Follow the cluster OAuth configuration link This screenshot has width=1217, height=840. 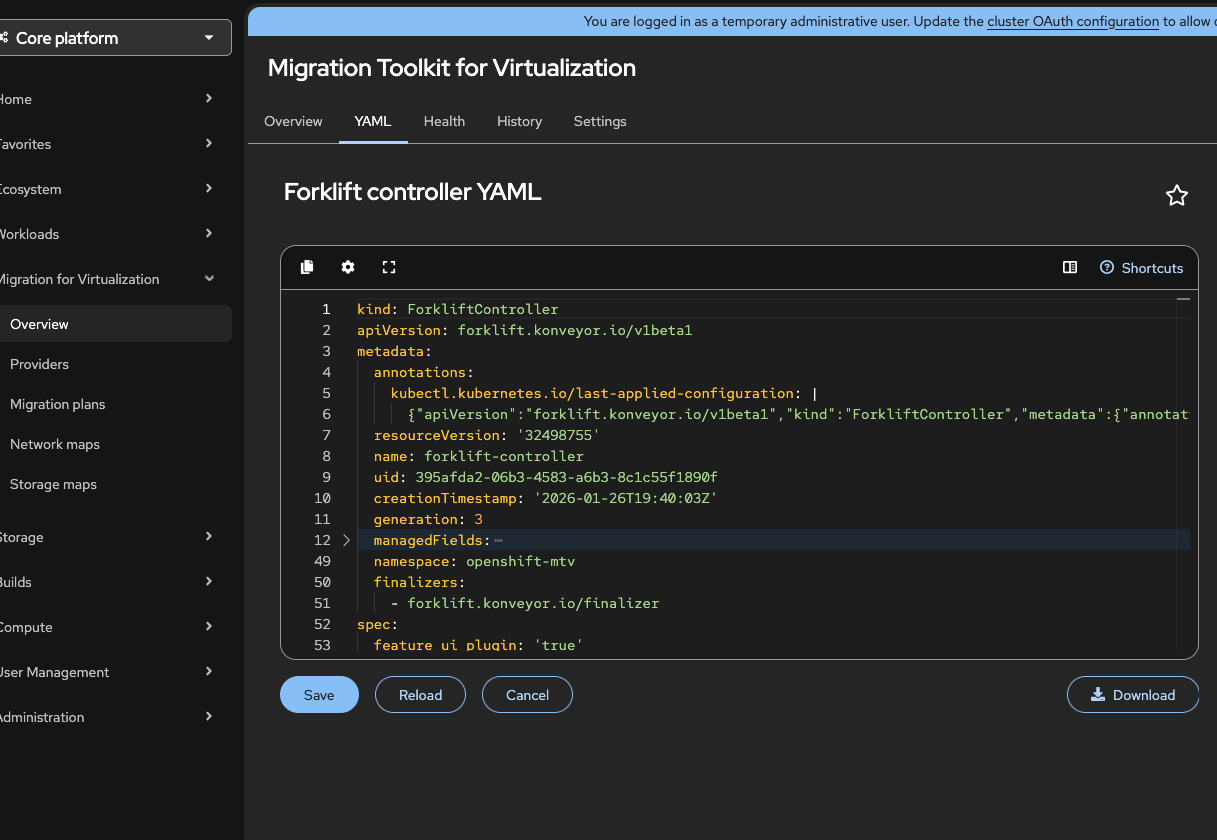pos(1073,21)
